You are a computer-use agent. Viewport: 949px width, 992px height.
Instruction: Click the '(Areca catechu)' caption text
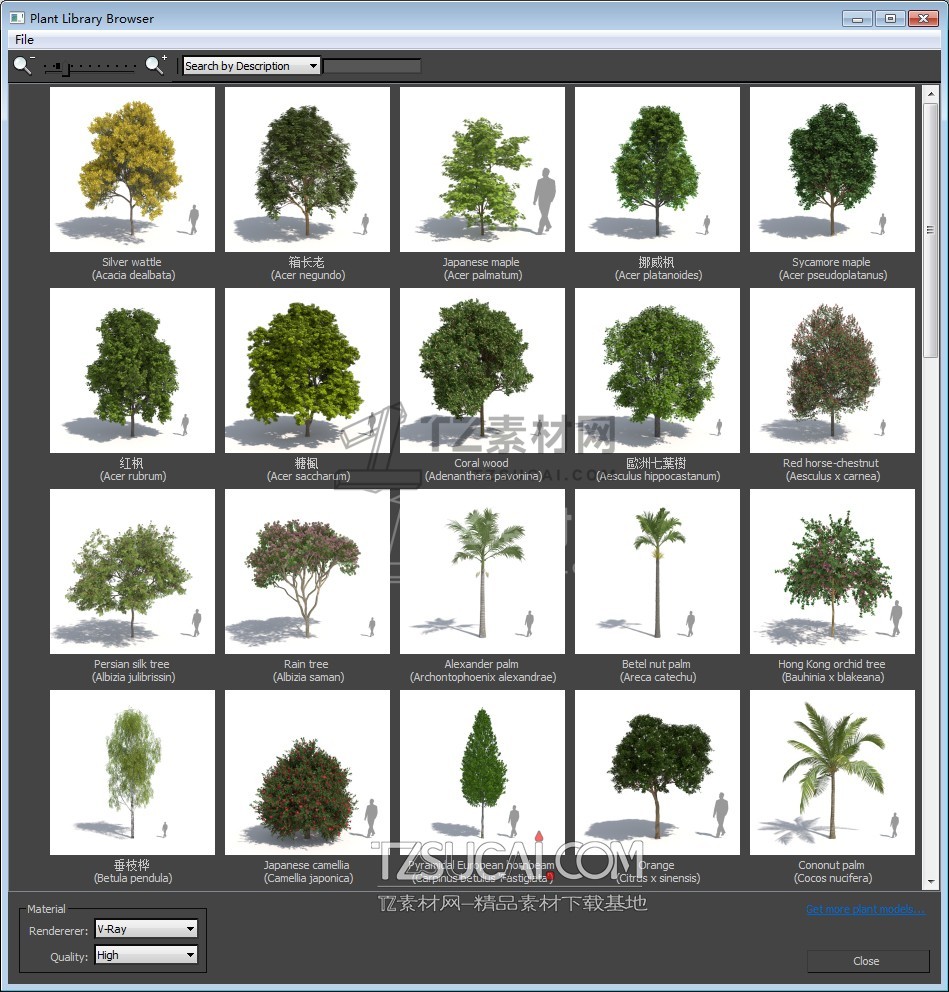pos(658,677)
